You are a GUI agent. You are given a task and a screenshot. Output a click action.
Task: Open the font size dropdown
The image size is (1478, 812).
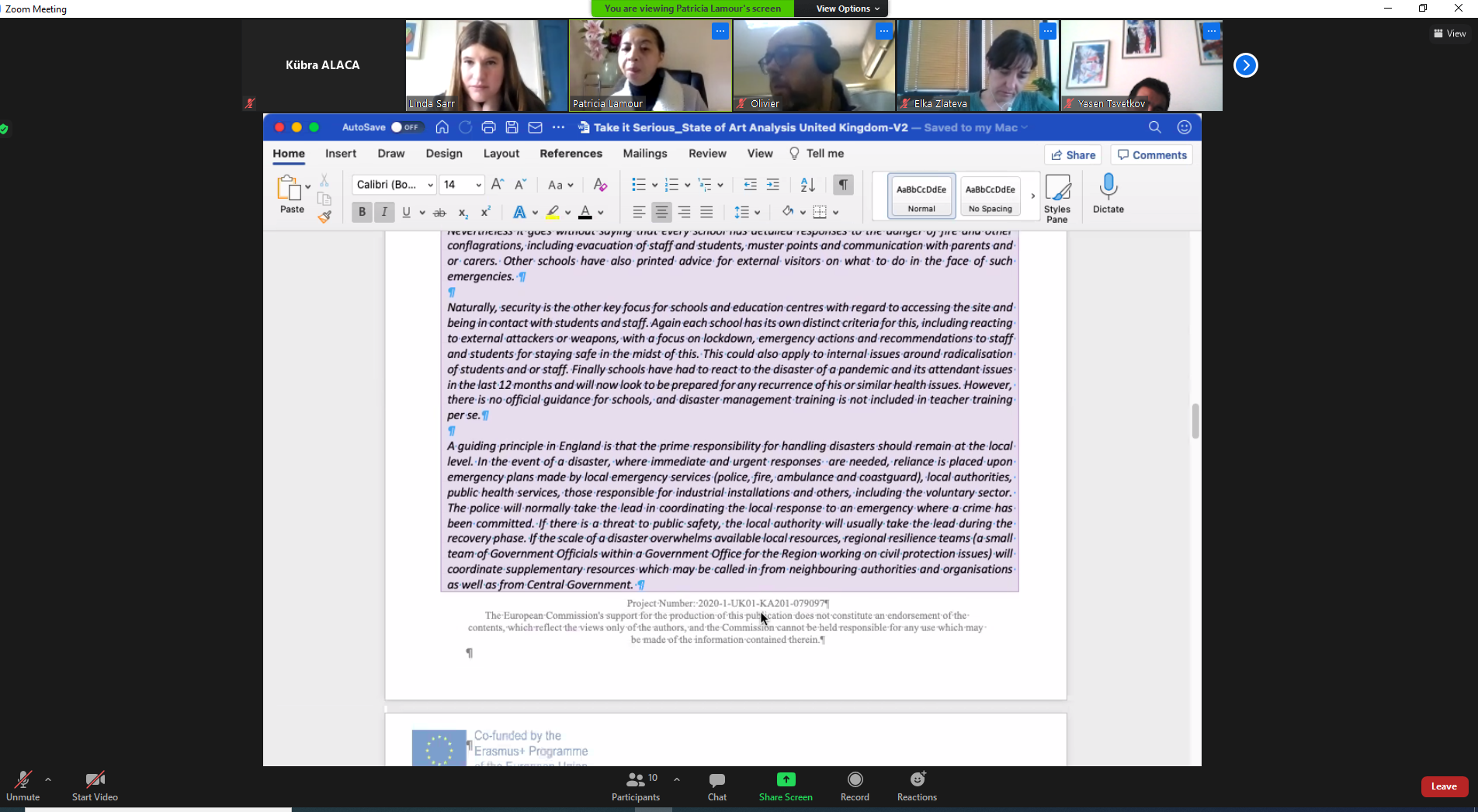coord(478,185)
